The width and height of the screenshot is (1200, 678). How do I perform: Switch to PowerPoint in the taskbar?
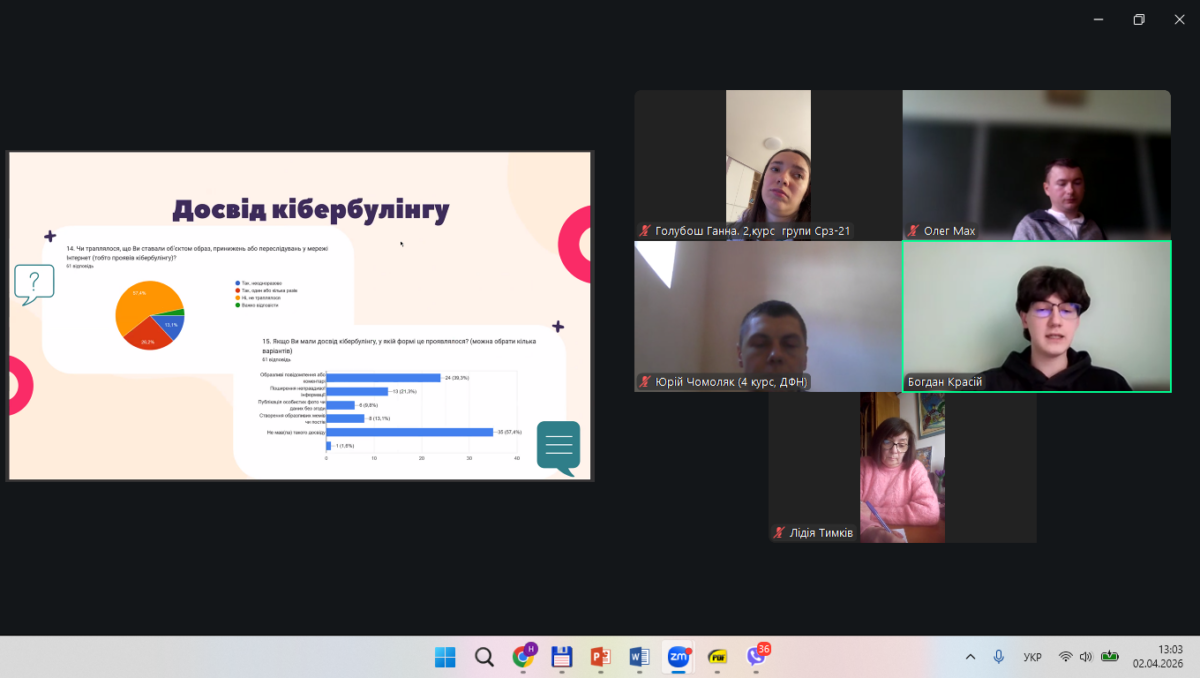600,657
